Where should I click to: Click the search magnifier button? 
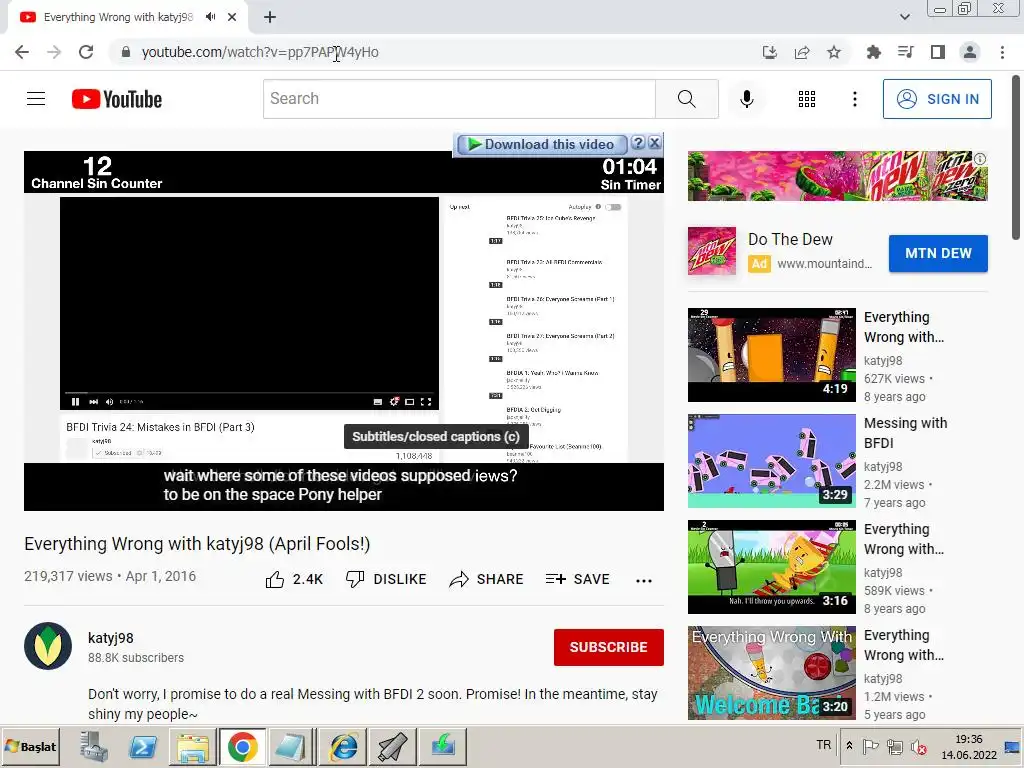click(686, 99)
